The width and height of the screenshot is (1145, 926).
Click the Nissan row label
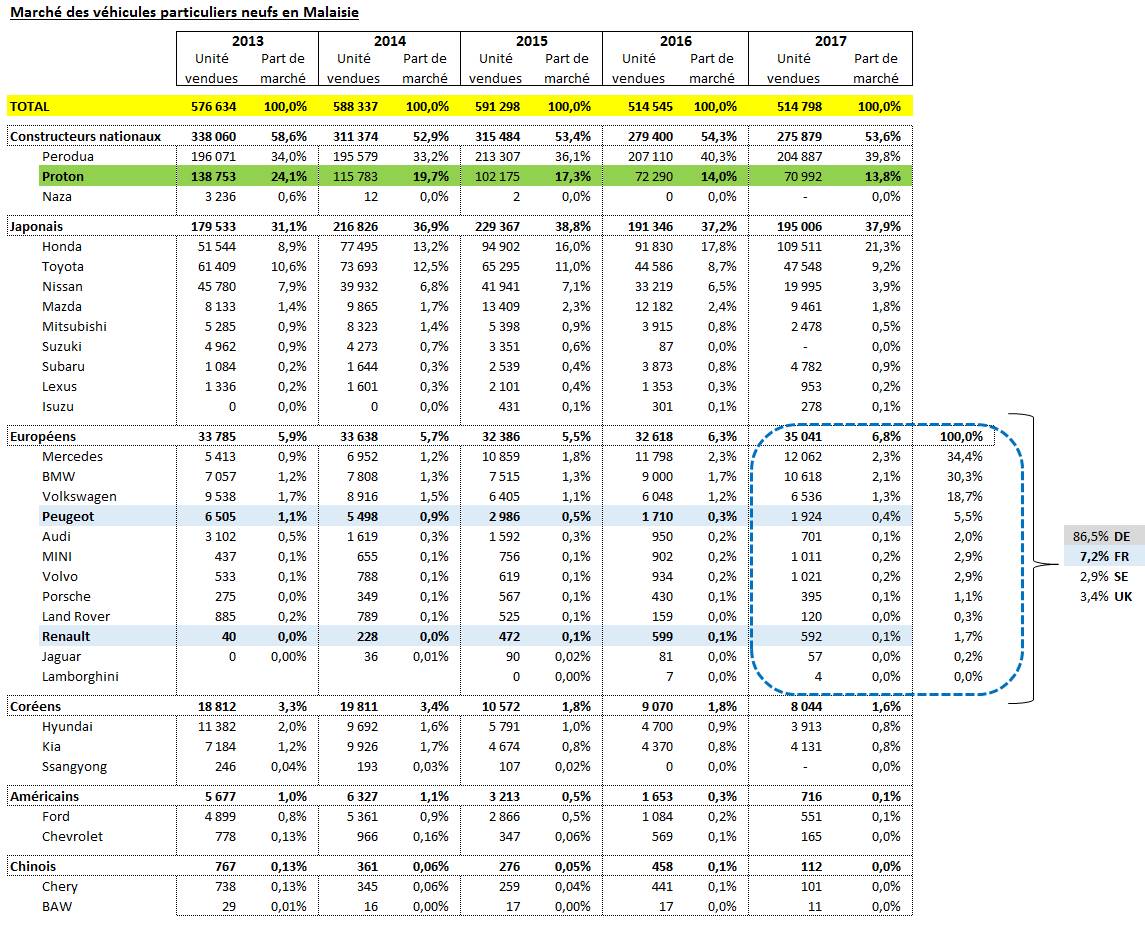62,287
